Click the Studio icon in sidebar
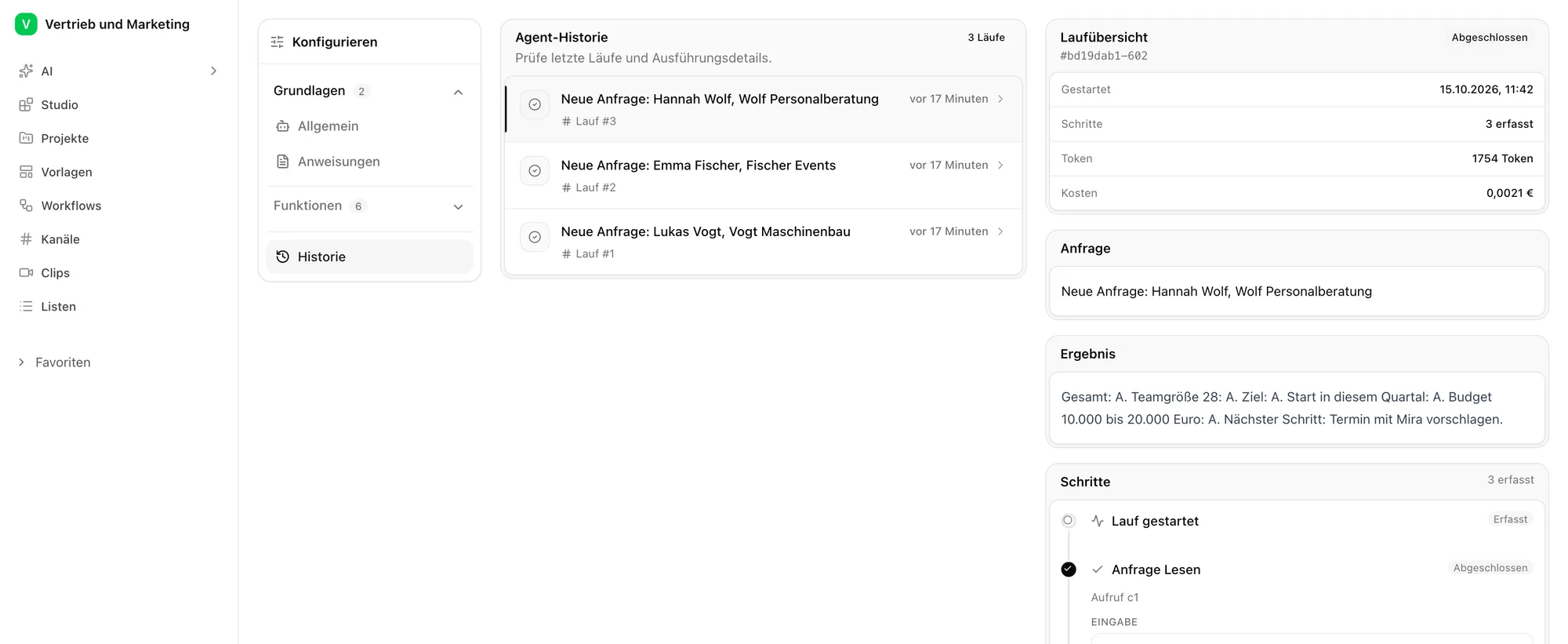 point(26,105)
